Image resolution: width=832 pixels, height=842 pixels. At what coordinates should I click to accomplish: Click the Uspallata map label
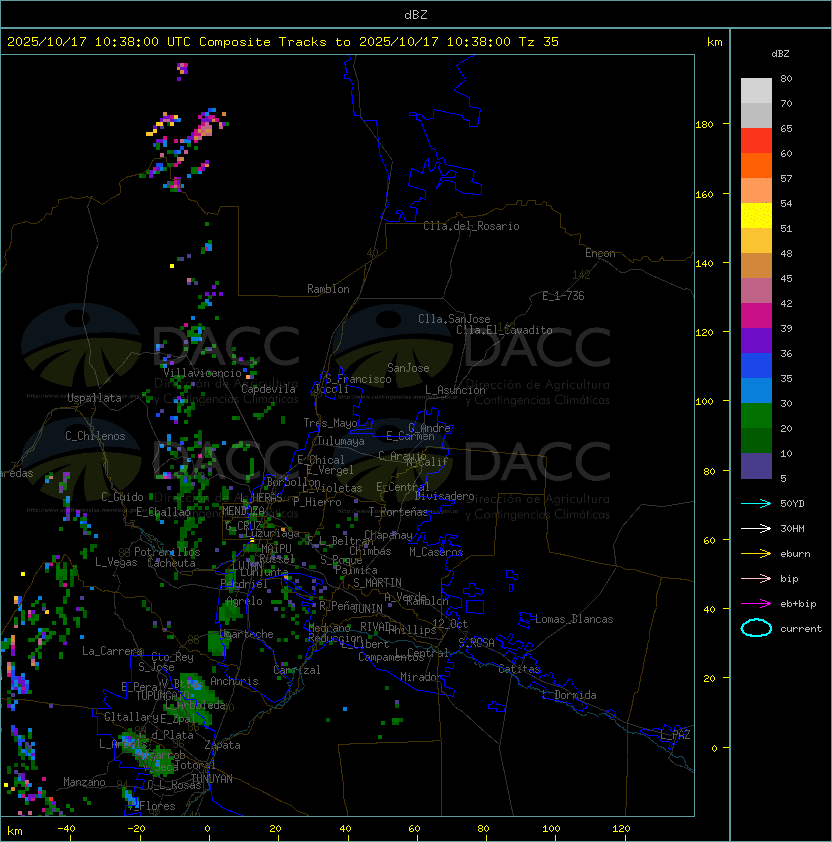[x=94, y=398]
